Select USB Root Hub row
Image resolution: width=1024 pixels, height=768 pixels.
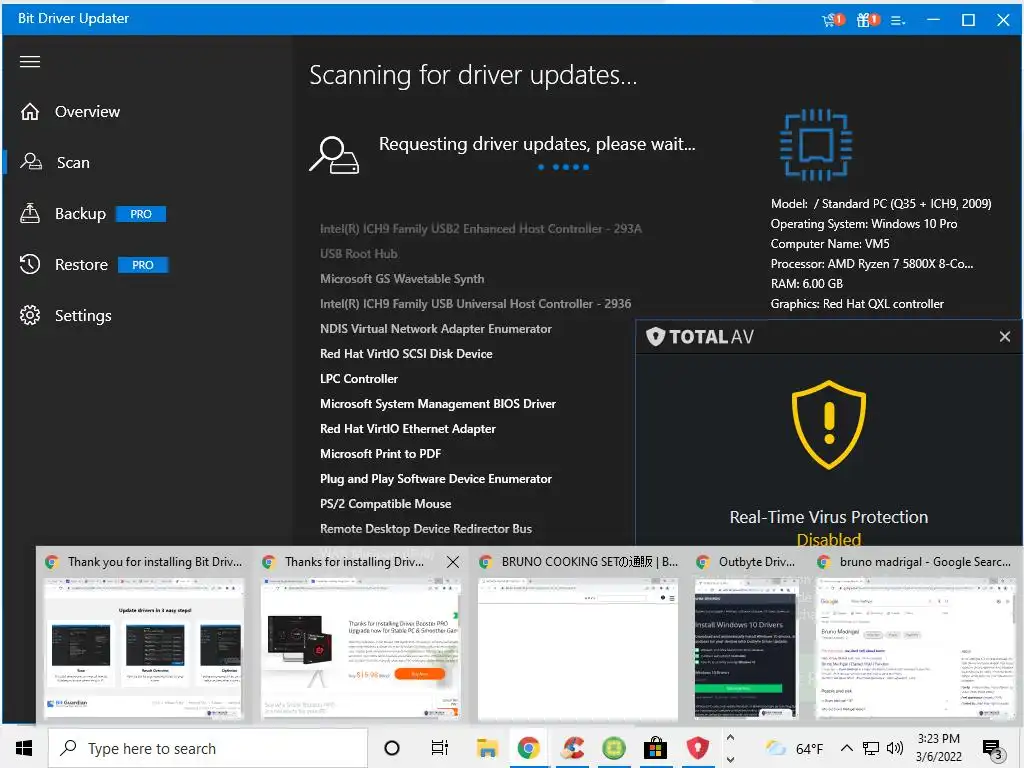[x=359, y=253]
